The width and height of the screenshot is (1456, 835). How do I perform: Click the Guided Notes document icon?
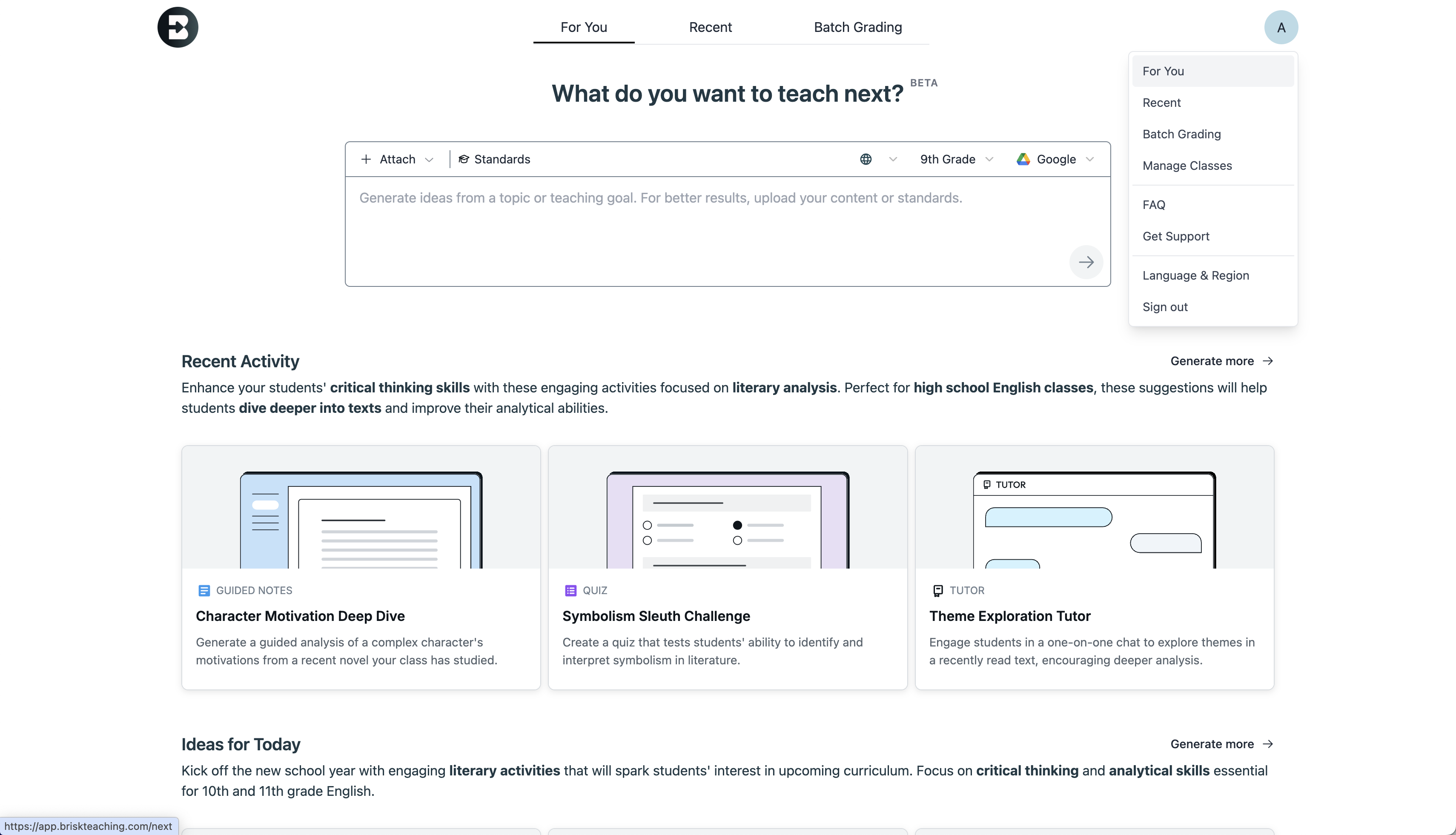203,591
